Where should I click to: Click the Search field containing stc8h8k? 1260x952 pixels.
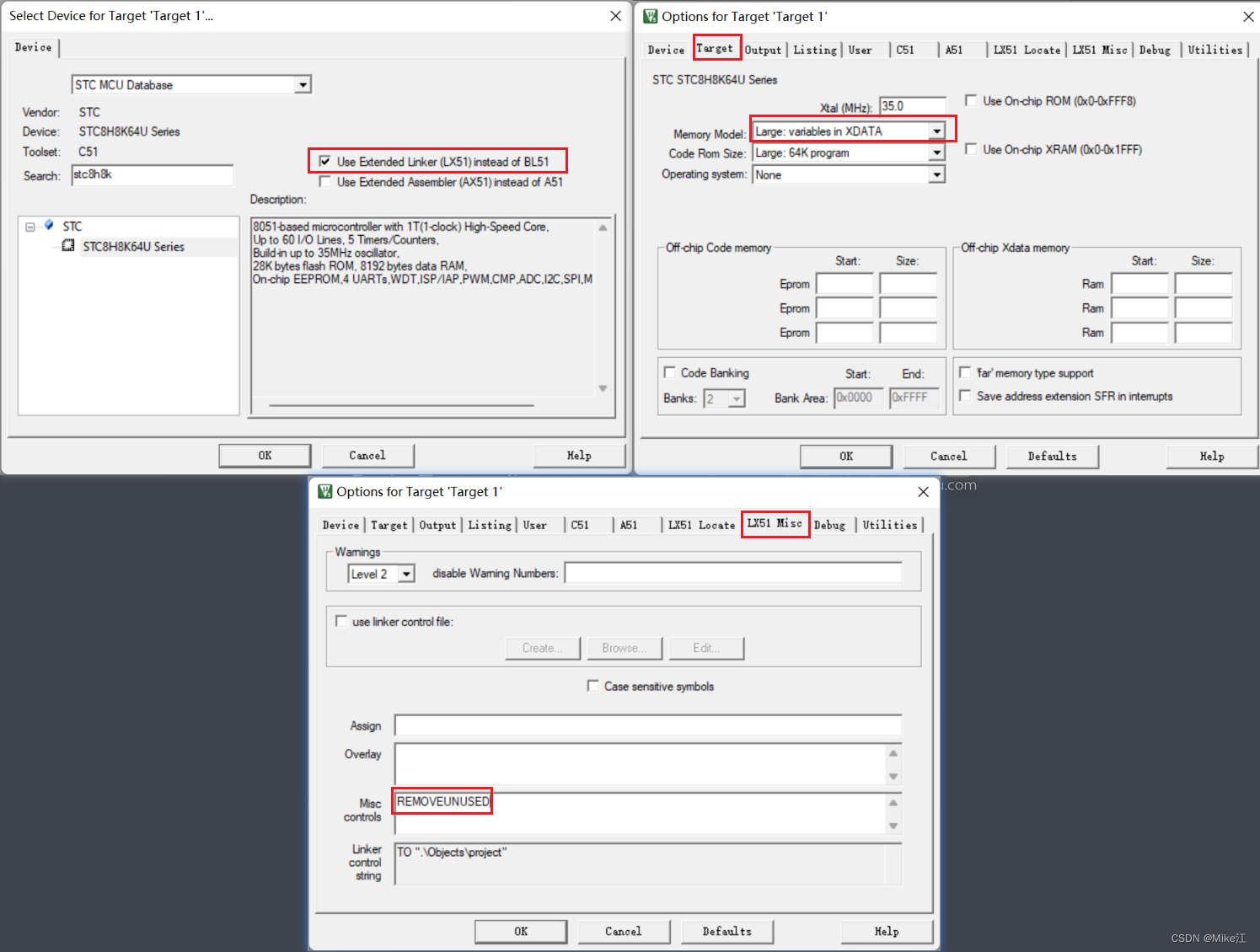click(x=153, y=175)
